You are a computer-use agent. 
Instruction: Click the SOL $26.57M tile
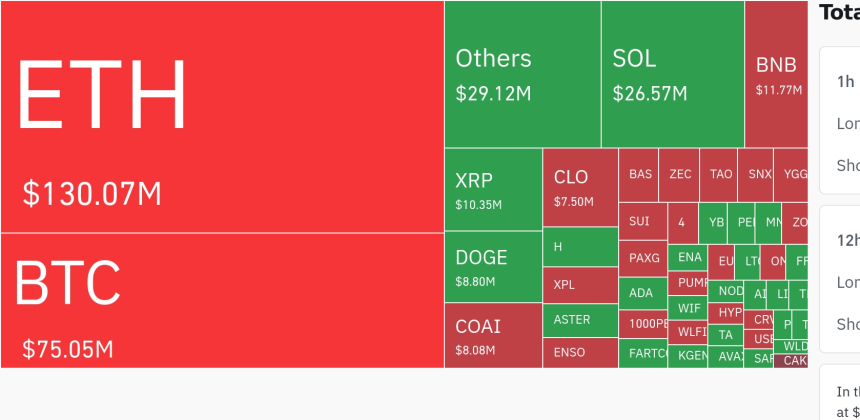click(672, 74)
